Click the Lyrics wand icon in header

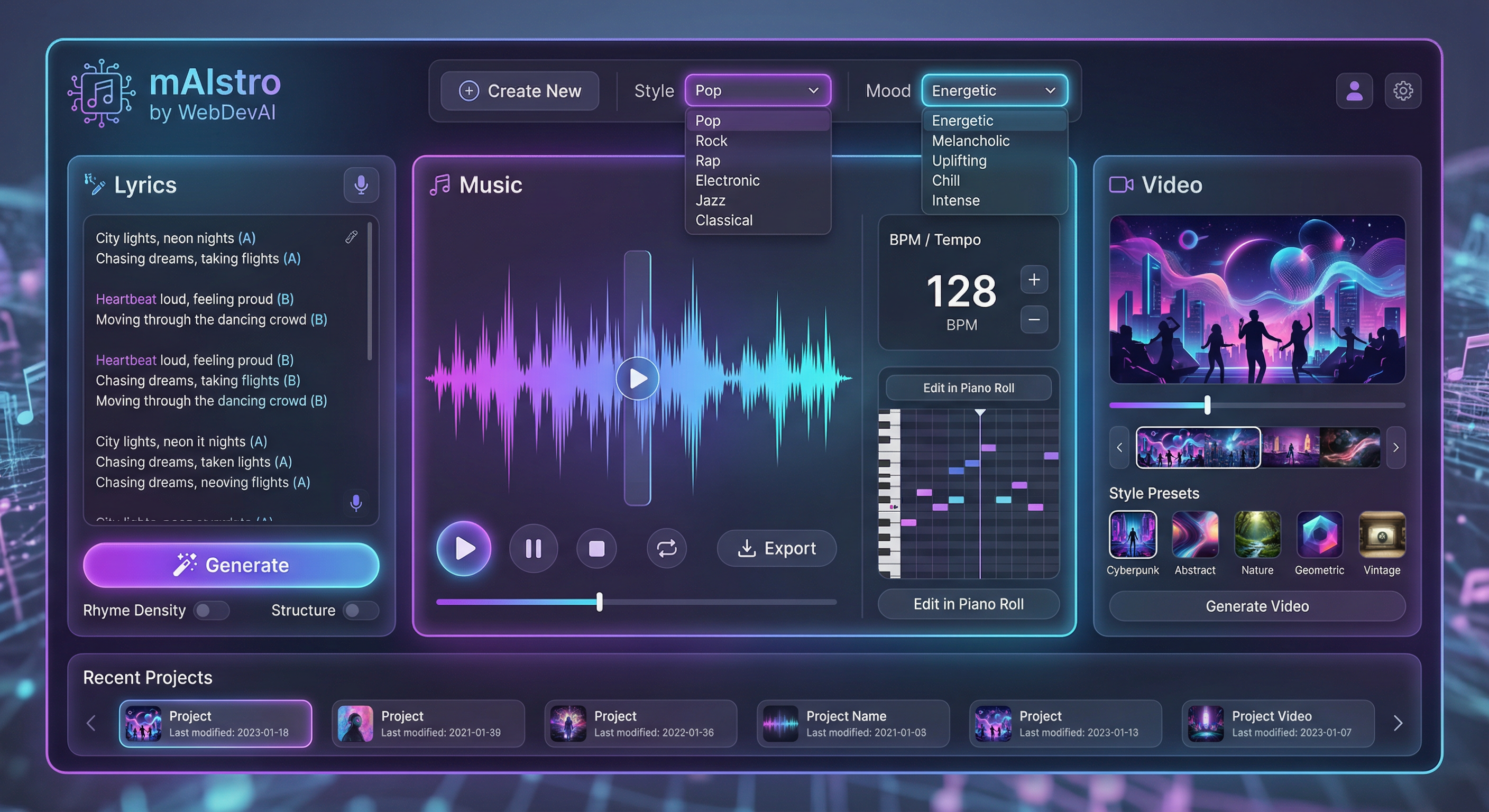(95, 184)
